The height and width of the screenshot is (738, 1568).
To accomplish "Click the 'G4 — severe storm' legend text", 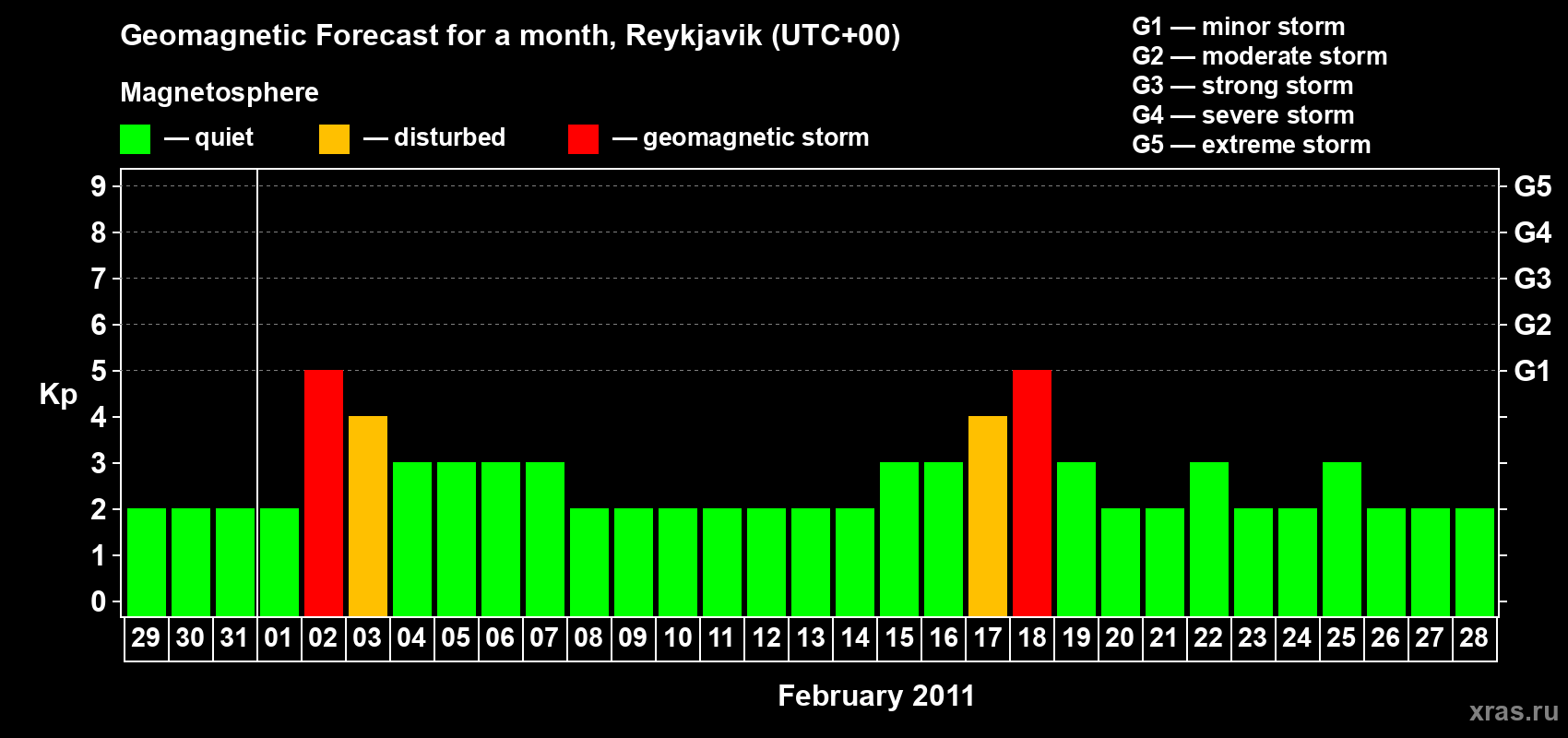I will point(1243,115).
